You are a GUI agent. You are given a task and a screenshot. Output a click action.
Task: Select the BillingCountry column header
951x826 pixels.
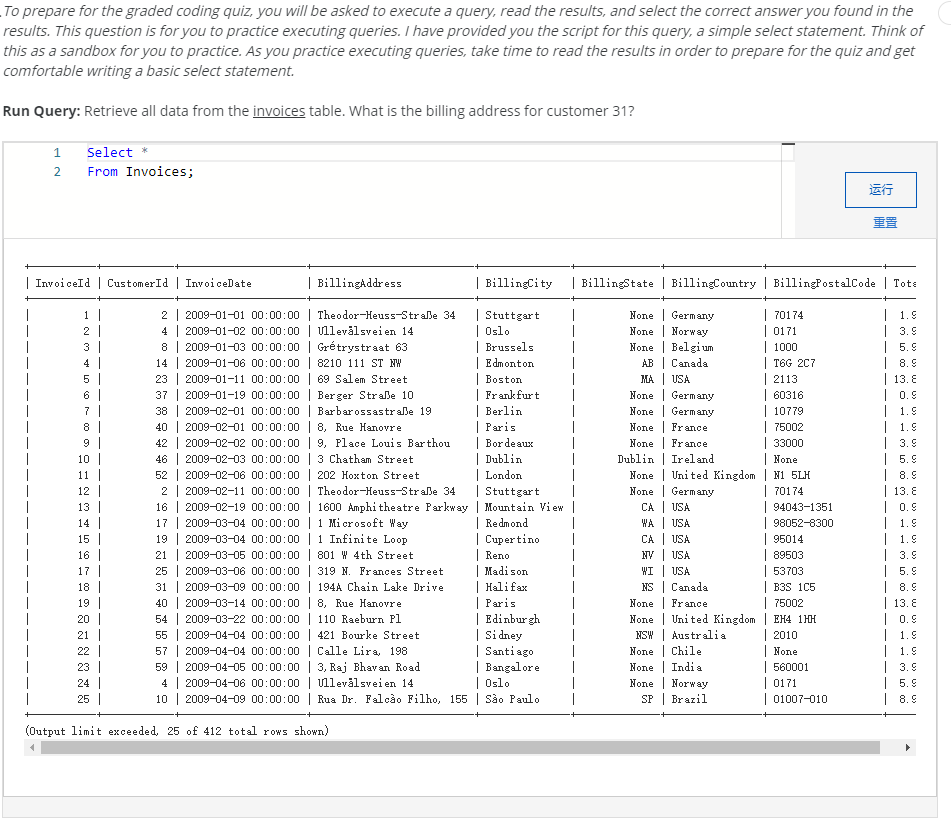[x=713, y=283]
